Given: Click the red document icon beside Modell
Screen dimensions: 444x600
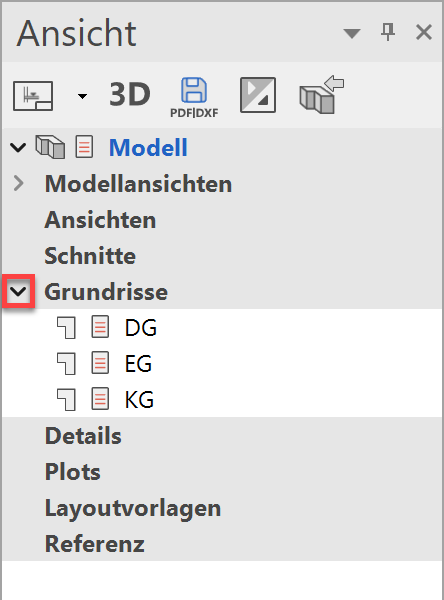Looking at the screenshot, I should coord(84,147).
